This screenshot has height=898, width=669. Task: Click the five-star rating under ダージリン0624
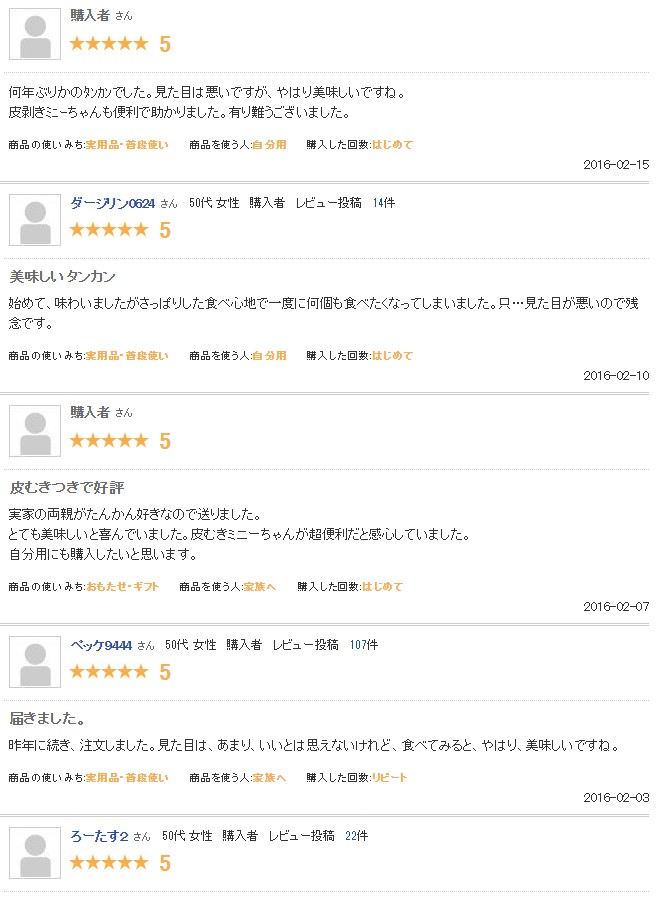coord(109,230)
